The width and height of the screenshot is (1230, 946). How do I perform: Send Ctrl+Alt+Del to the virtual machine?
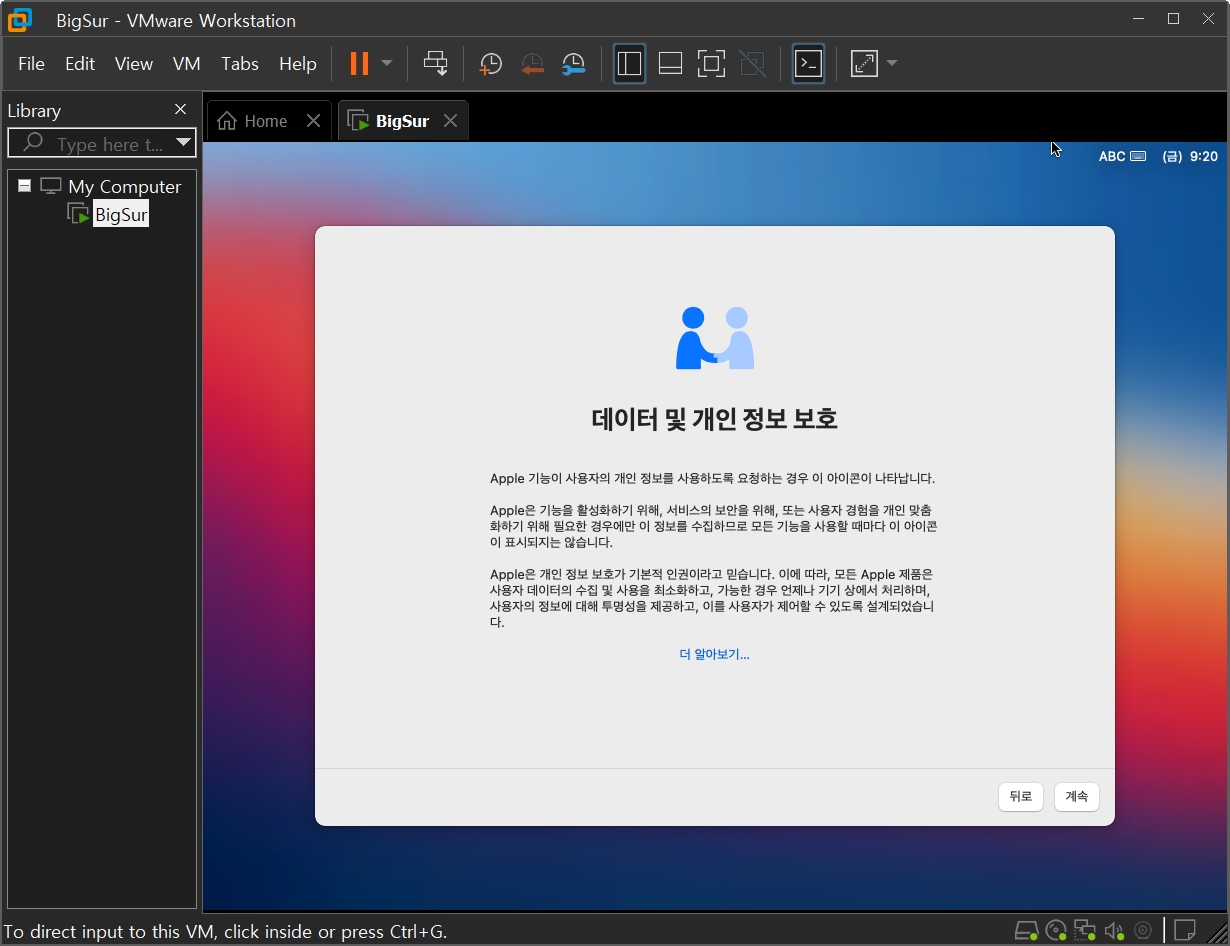click(436, 63)
